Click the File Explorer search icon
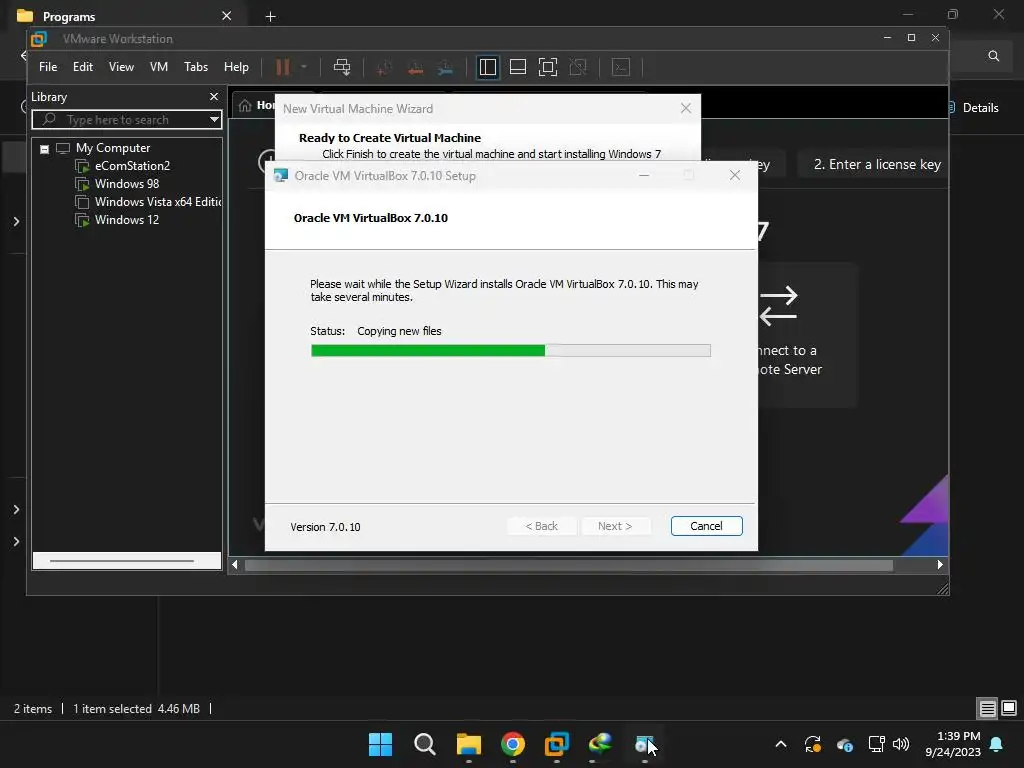The width and height of the screenshot is (1024, 768). [x=994, y=56]
